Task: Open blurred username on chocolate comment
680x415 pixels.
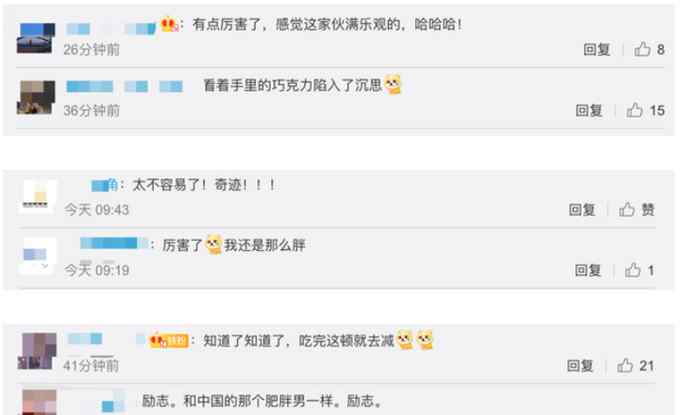Action: click(x=124, y=86)
